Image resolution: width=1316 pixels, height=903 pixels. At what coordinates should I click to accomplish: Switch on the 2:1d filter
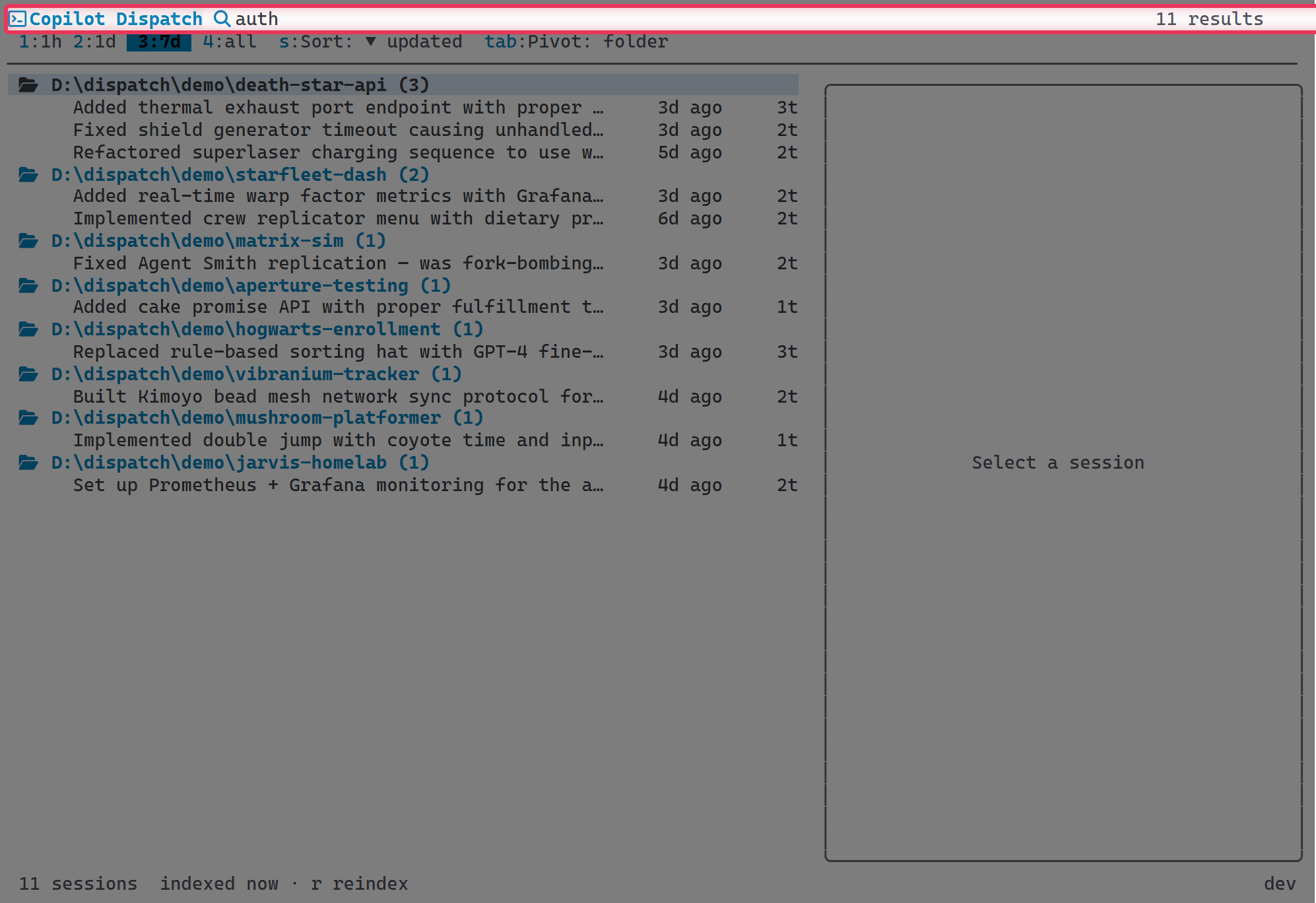point(94,41)
